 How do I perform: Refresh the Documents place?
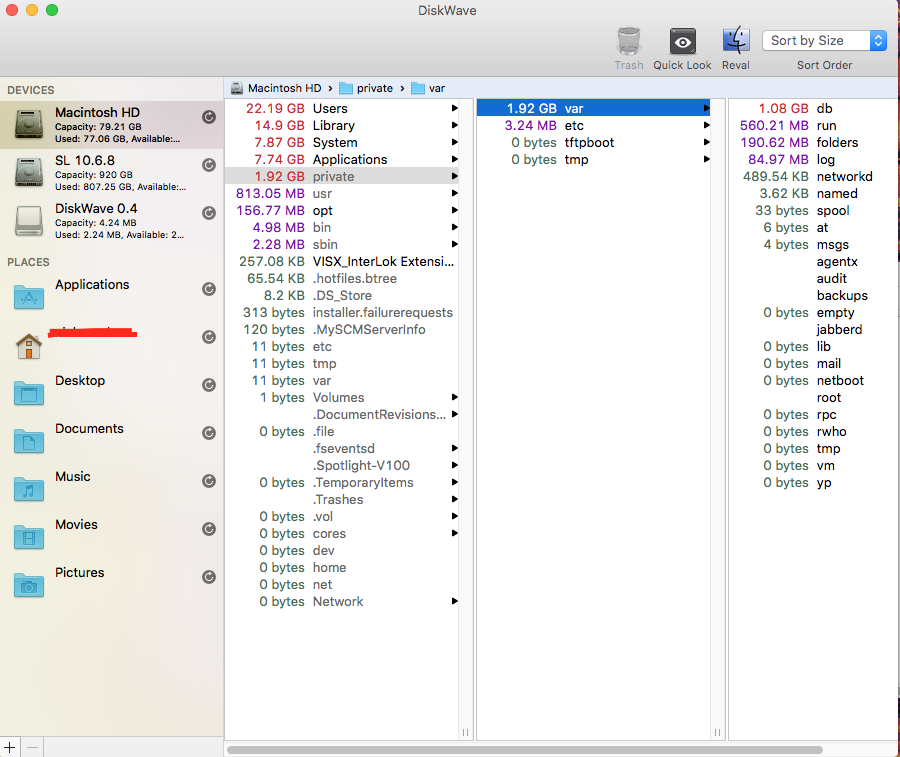209,433
